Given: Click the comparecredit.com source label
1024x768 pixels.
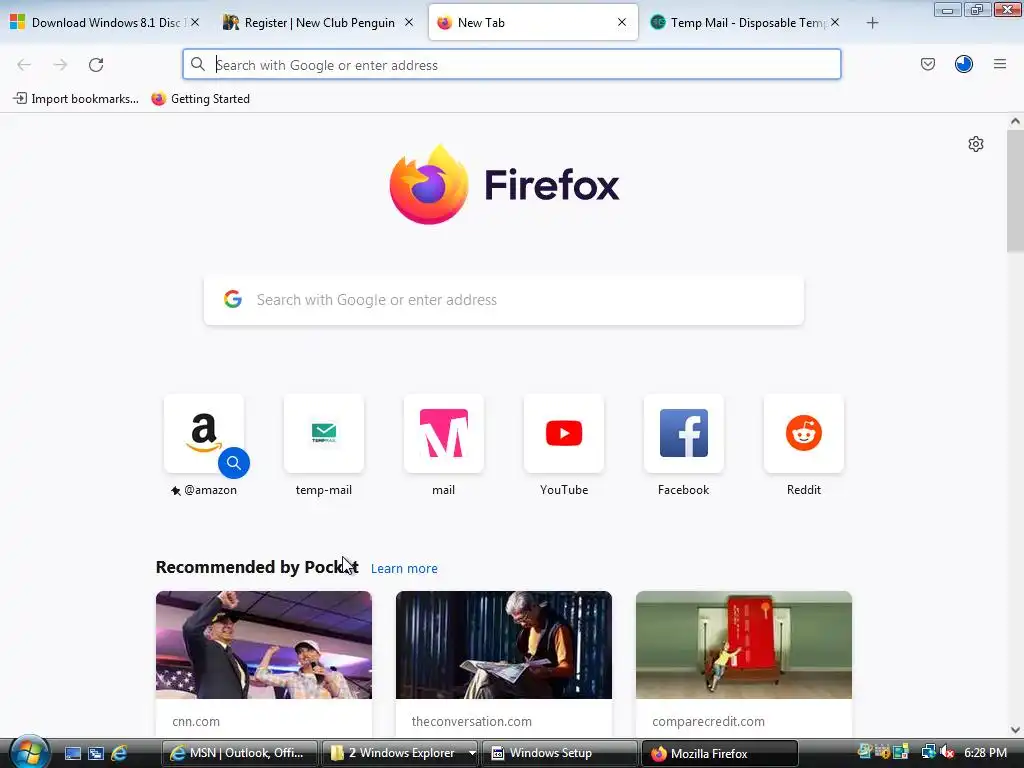Looking at the screenshot, I should [708, 722].
